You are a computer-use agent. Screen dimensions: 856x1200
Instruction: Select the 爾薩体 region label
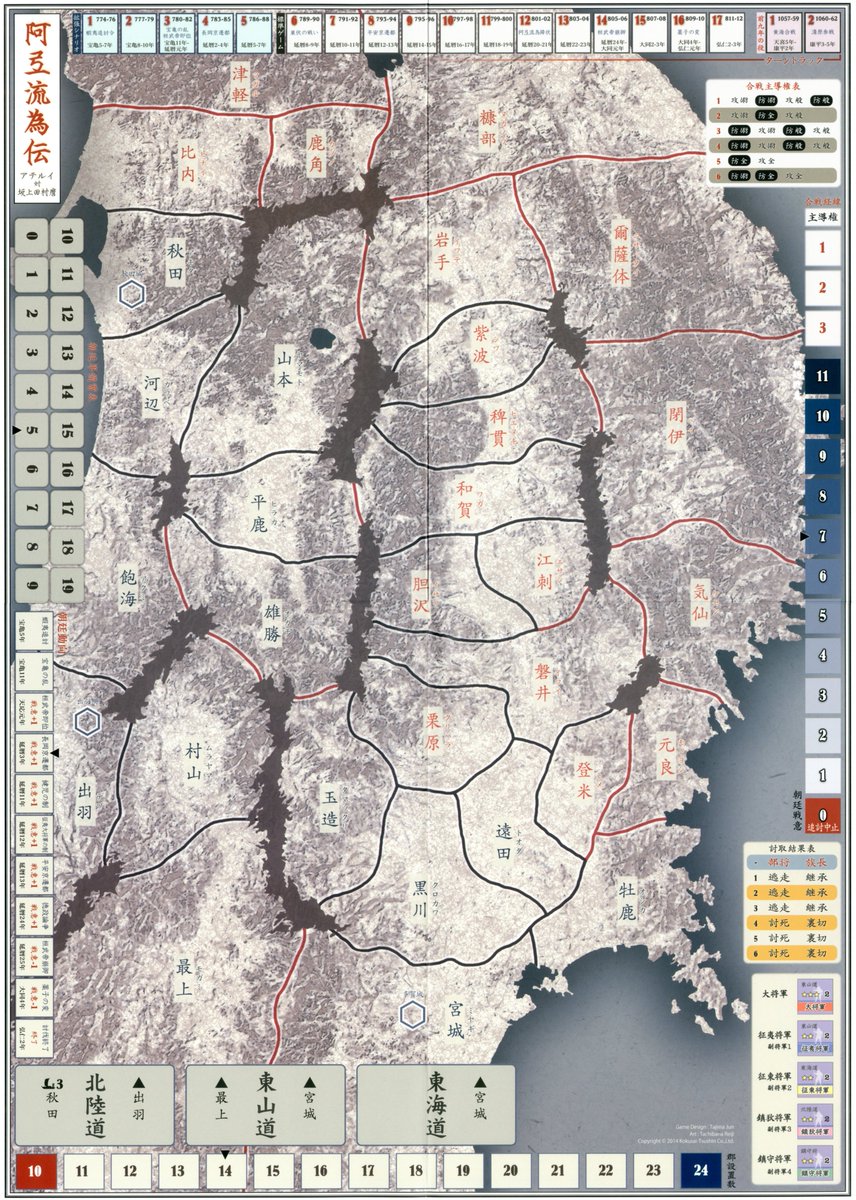tap(622, 253)
